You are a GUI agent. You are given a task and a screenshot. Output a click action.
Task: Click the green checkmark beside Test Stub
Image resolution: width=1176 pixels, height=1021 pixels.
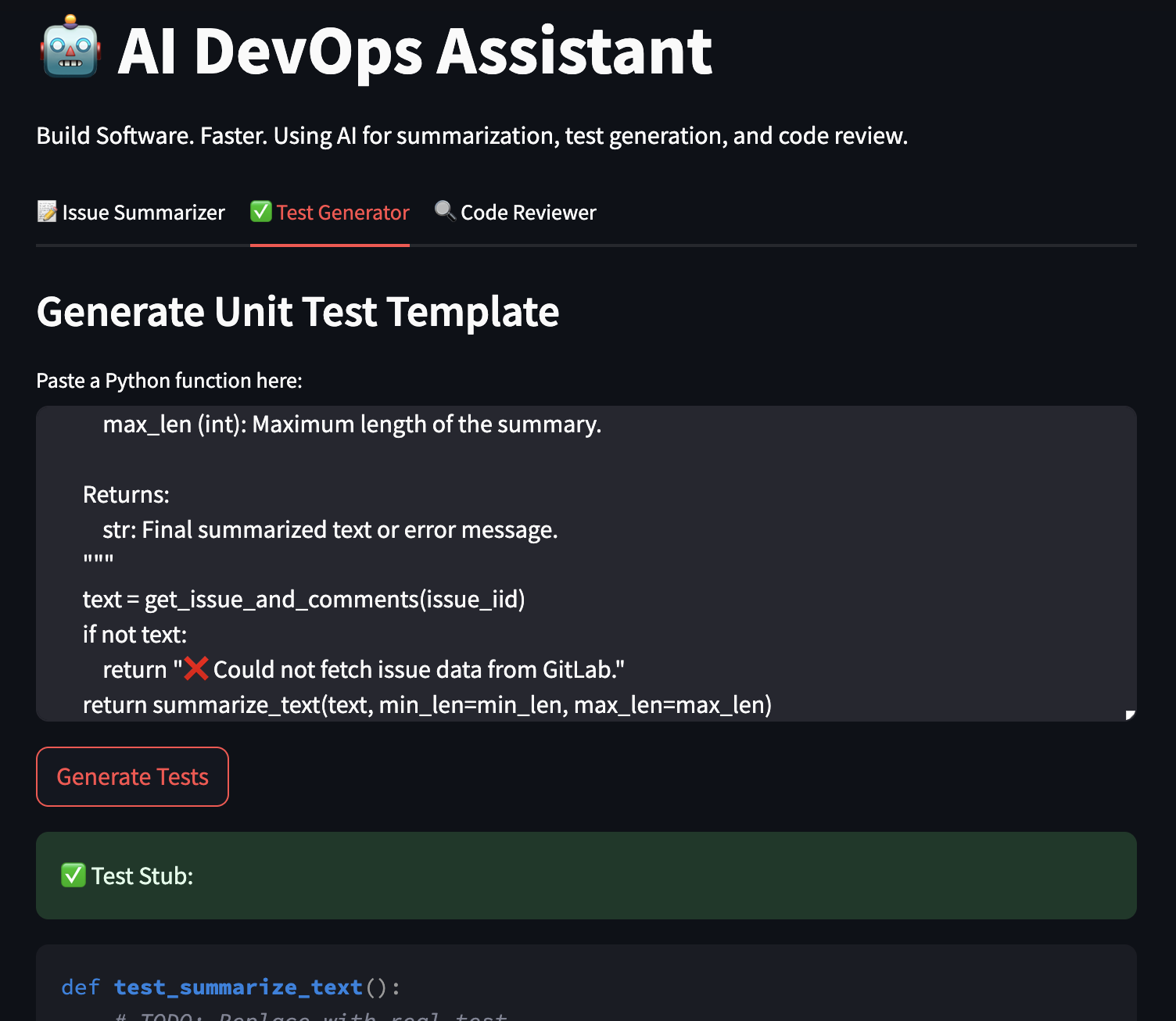pyautogui.click(x=73, y=876)
